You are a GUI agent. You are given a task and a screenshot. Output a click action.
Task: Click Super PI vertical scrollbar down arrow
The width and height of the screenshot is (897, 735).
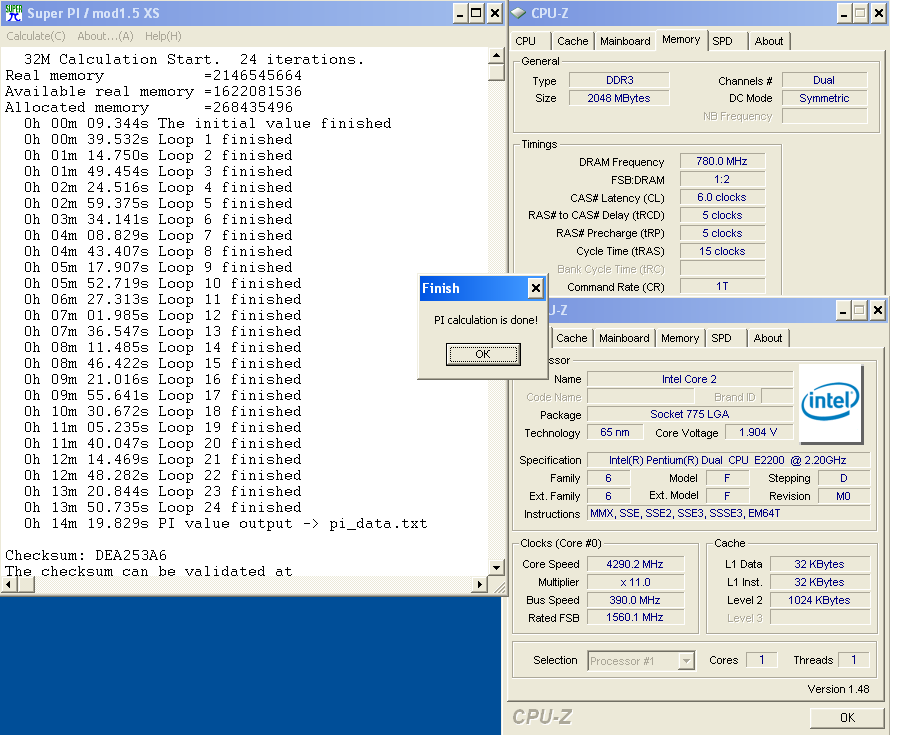point(496,568)
